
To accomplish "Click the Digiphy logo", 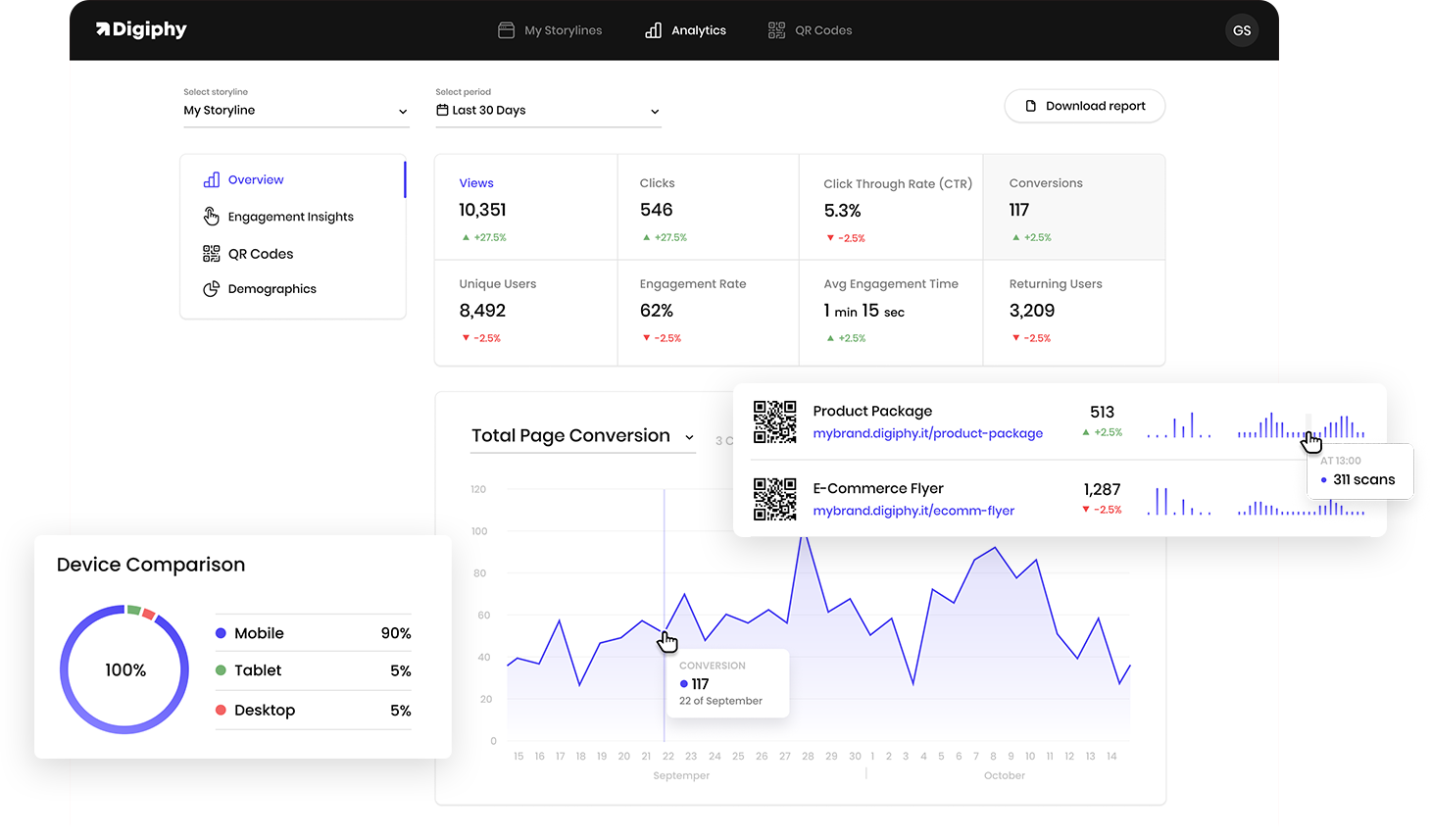I will click(x=141, y=29).
